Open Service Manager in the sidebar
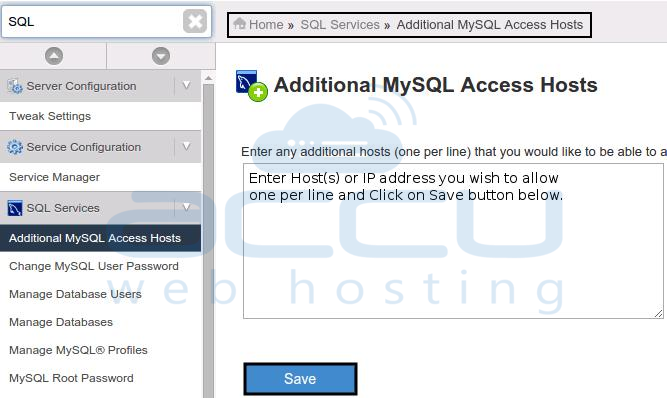This screenshot has height=398, width=667. (54, 177)
